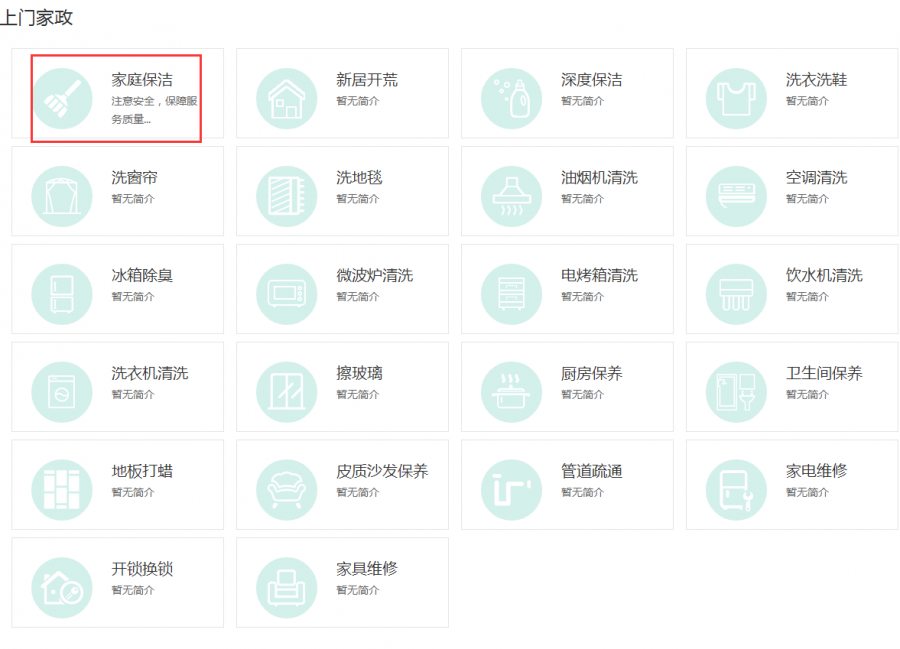
Task: Click the house icon for 新居开荒
Action: pos(286,99)
